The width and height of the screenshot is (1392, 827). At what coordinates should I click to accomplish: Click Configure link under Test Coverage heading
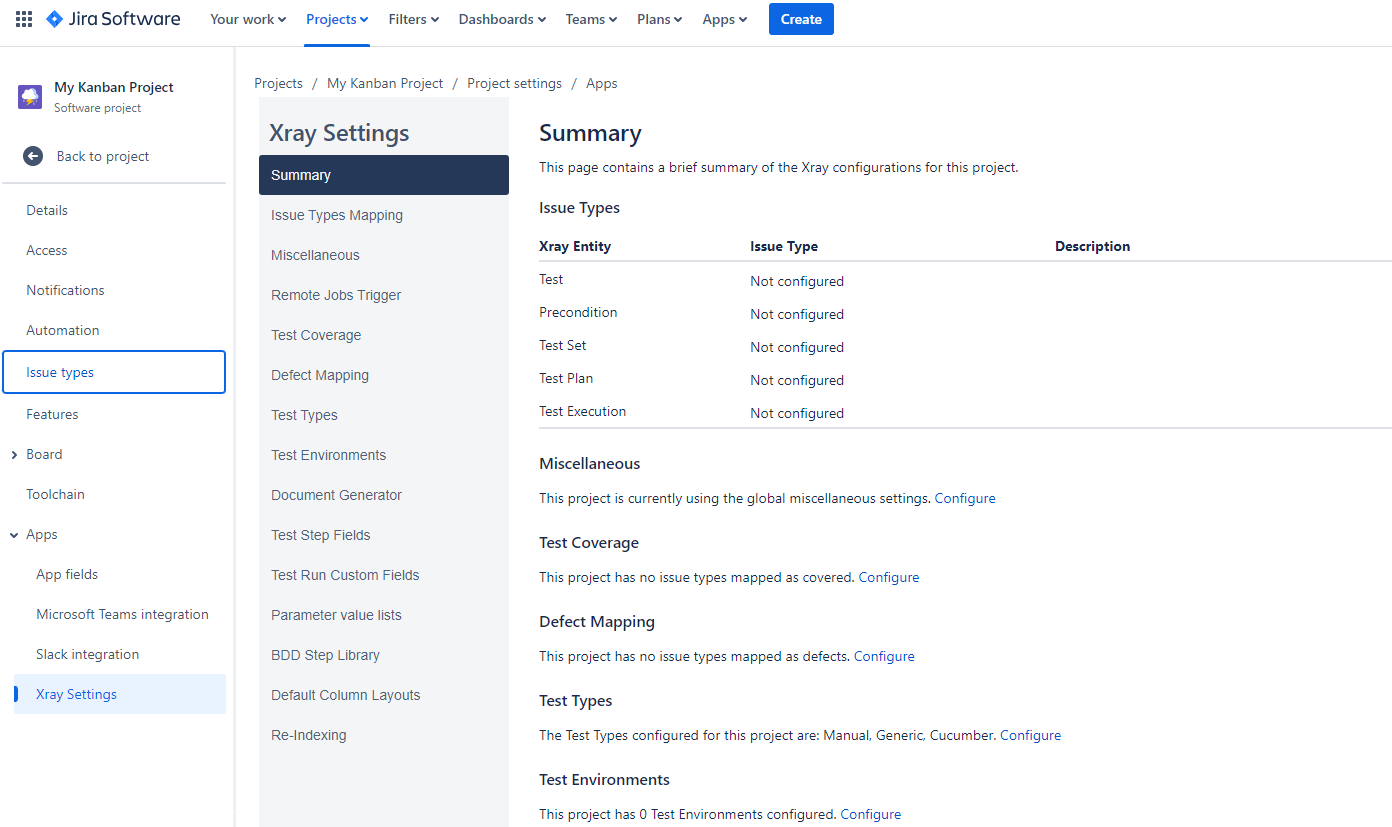coord(889,577)
